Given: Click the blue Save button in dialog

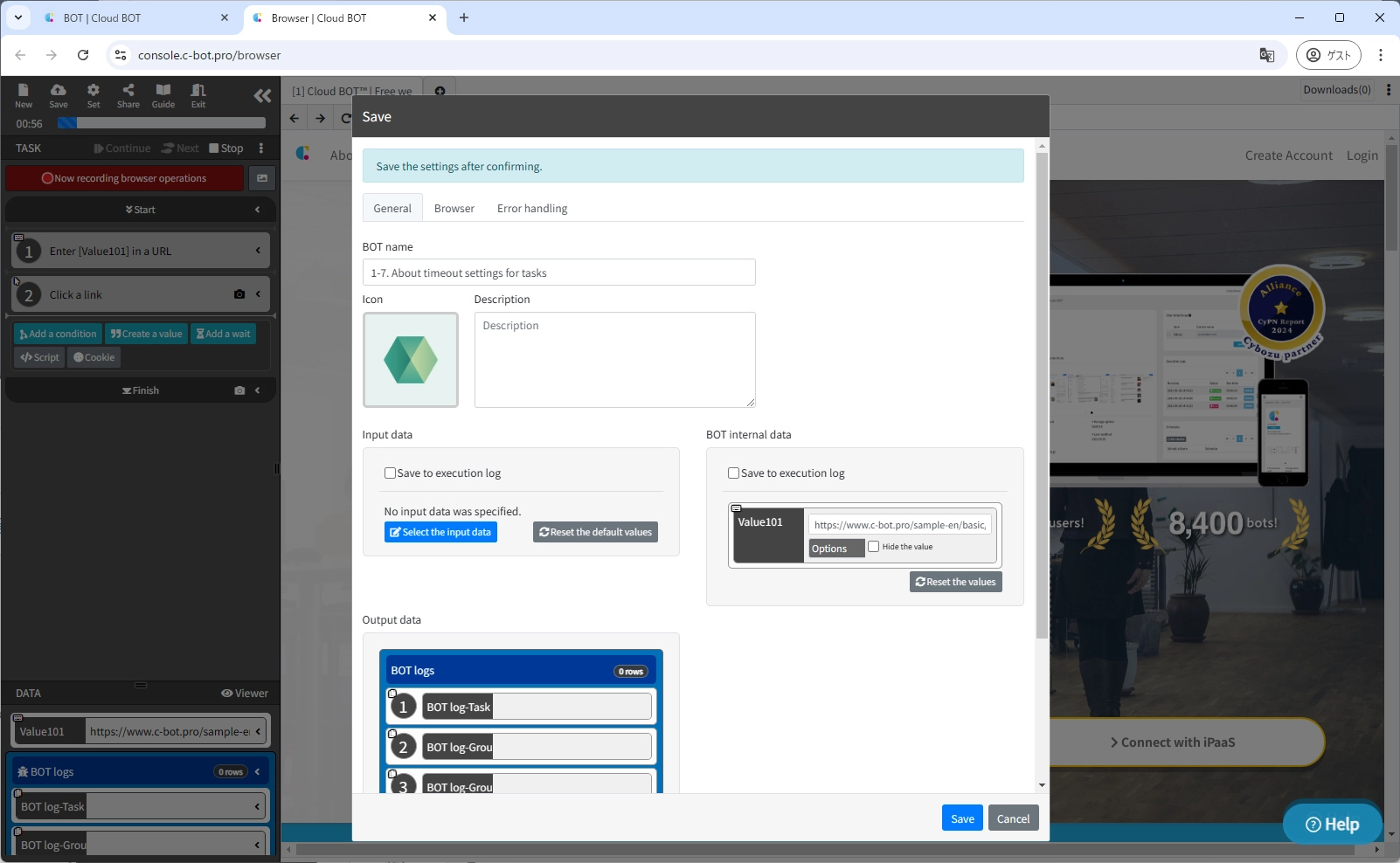Looking at the screenshot, I should click(x=962, y=818).
